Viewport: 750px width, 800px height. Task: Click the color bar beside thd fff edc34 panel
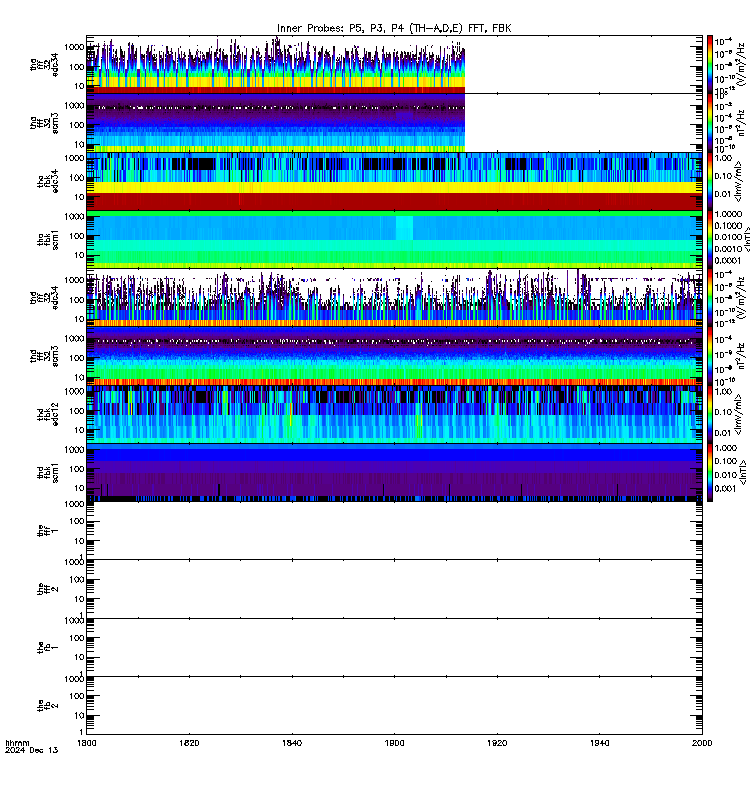pyautogui.click(x=710, y=298)
